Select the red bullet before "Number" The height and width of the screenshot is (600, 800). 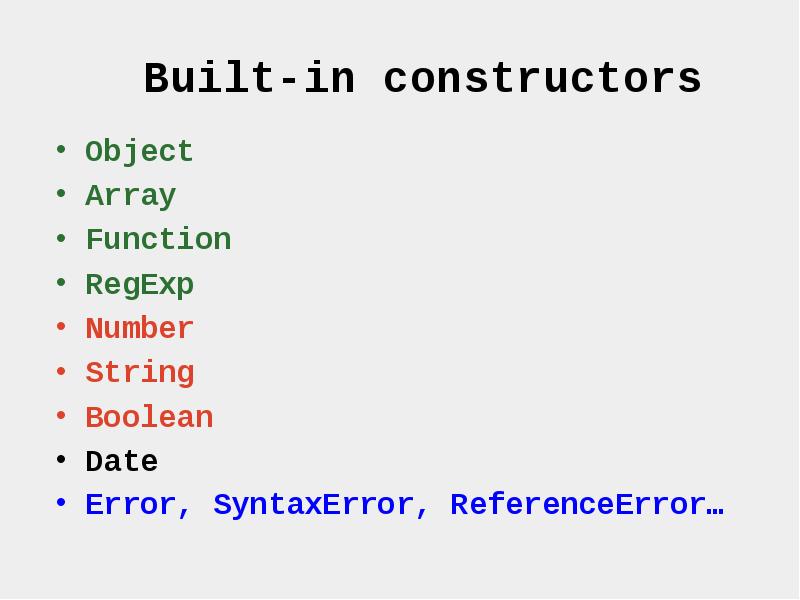(62, 328)
